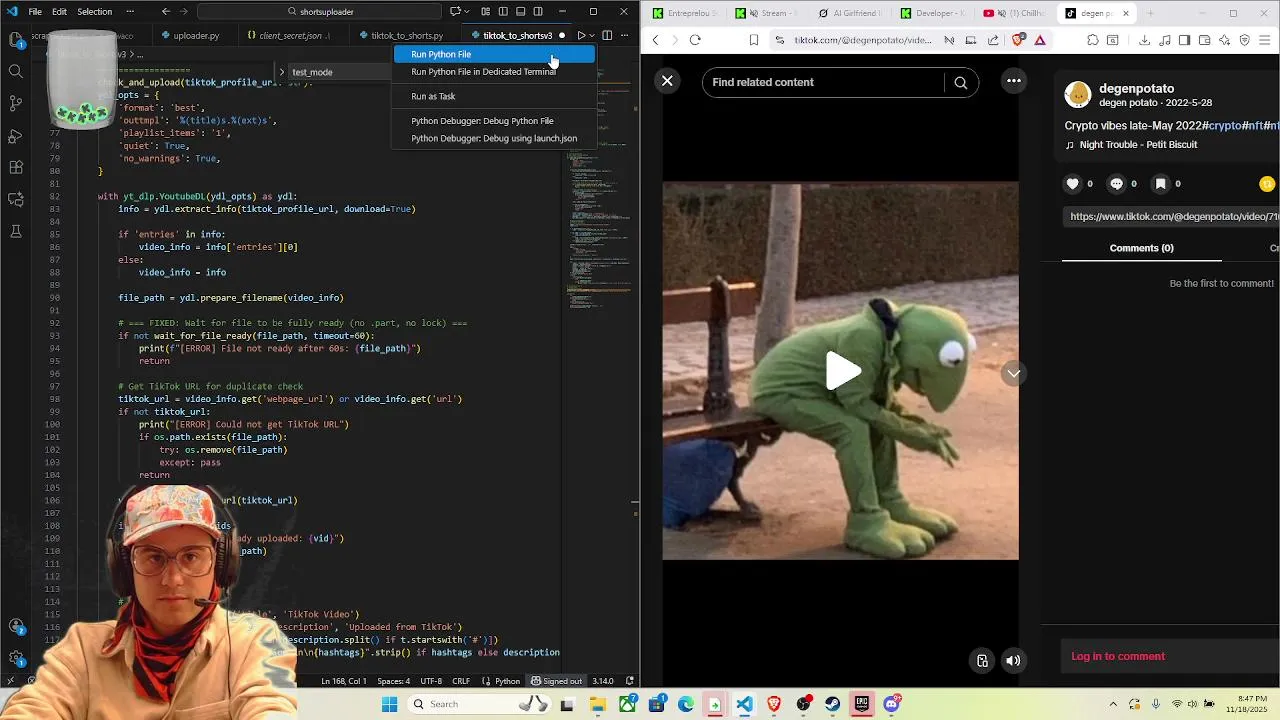Play the Kermit video
This screenshot has width=1280, height=720.
click(x=841, y=371)
